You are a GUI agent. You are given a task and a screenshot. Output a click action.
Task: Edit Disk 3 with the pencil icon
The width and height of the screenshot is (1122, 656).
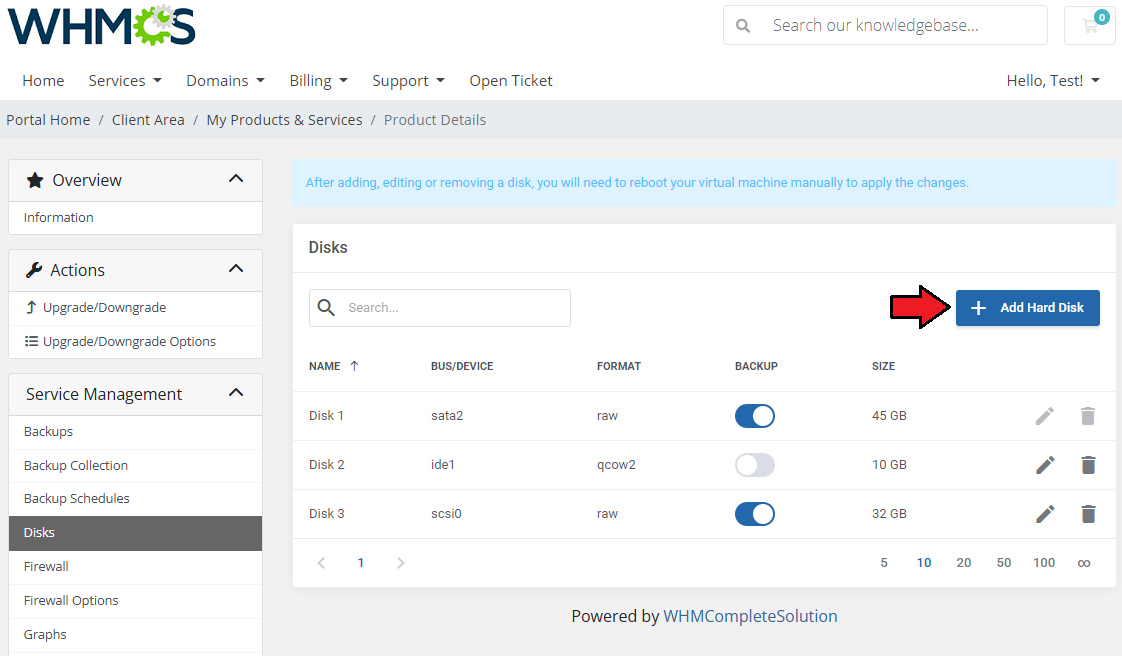pyautogui.click(x=1045, y=514)
